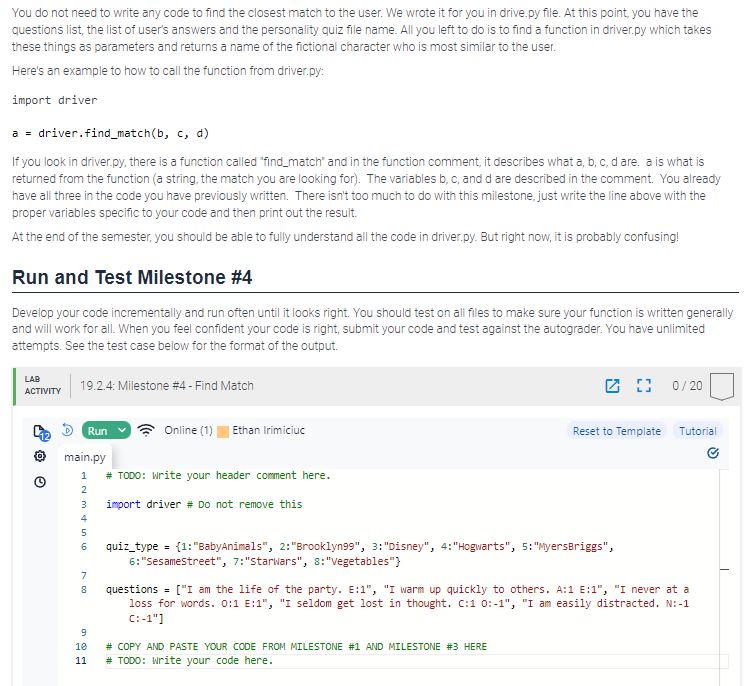Click the LAB ACTIVITY label
747x686 pixels.
[43, 385]
